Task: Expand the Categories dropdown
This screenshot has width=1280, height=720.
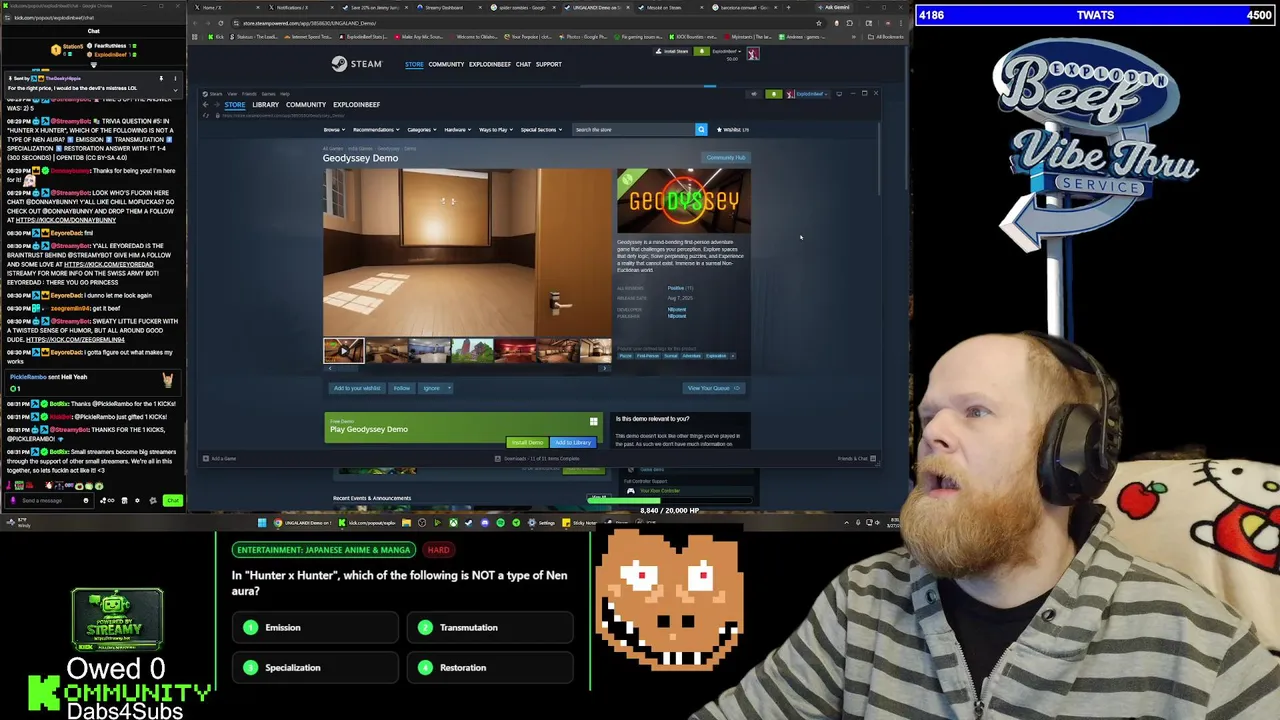Action: (x=422, y=129)
